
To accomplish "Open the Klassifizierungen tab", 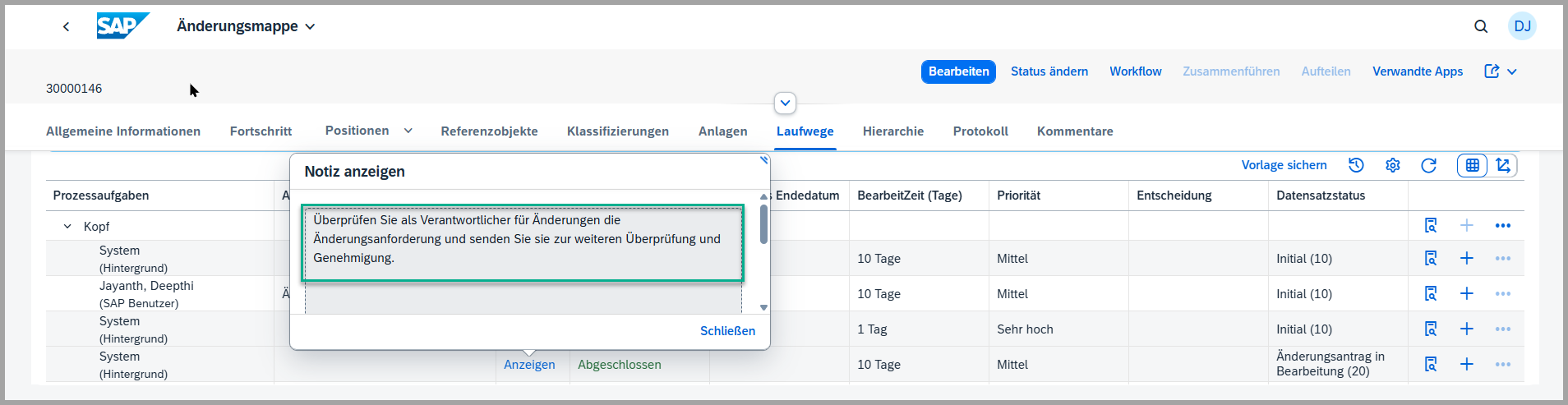I will (617, 131).
